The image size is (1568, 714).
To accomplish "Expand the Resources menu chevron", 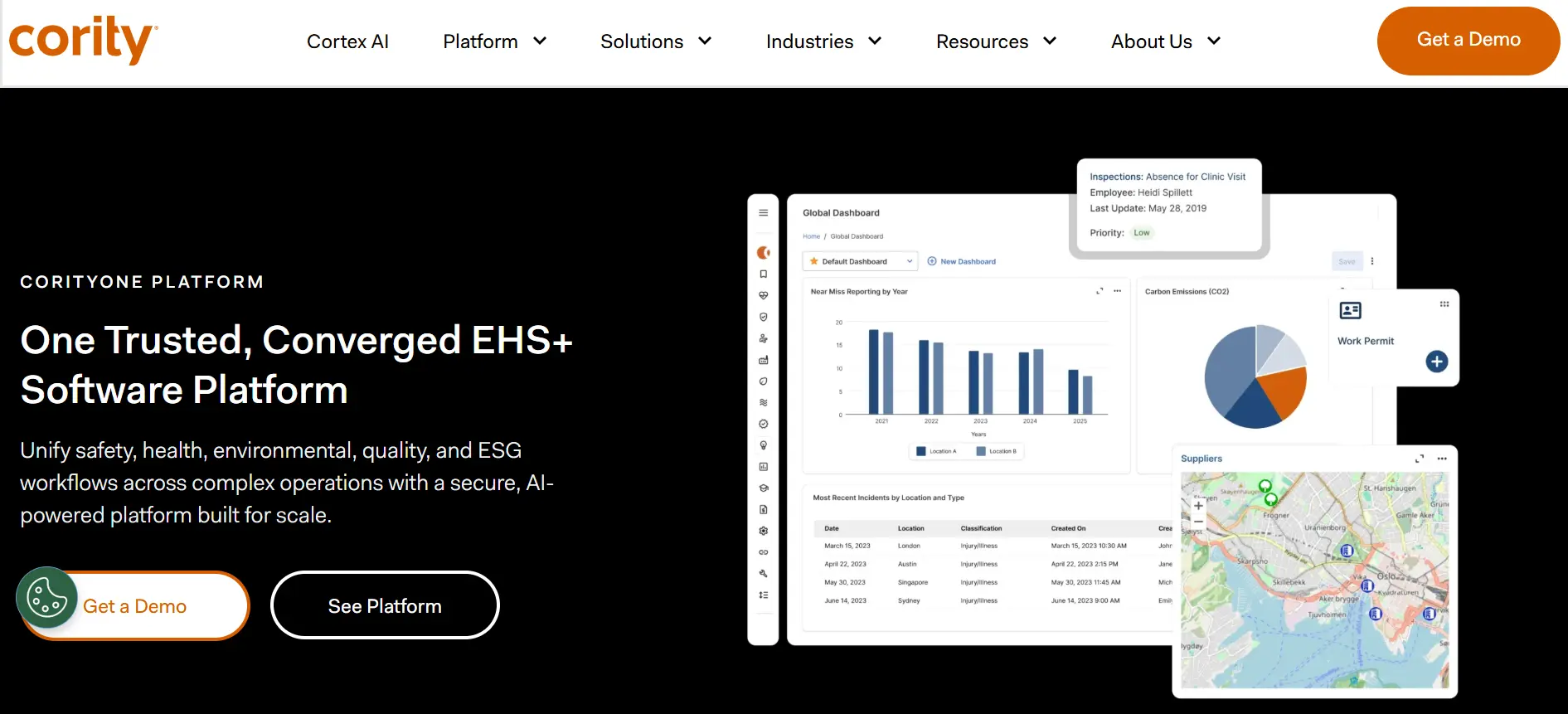I will (1050, 41).
